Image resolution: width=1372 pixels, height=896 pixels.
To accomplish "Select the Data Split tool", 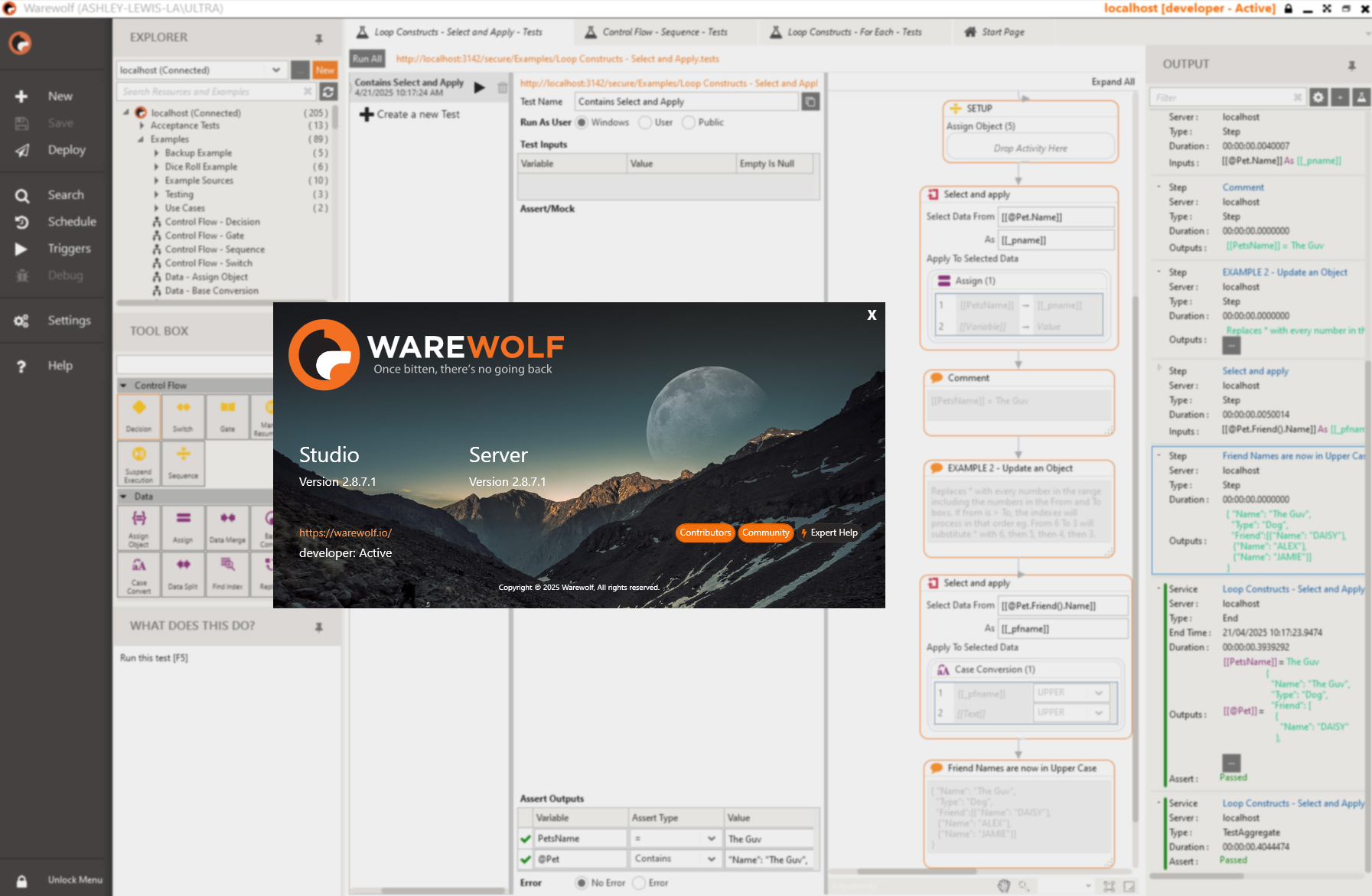I will point(183,574).
